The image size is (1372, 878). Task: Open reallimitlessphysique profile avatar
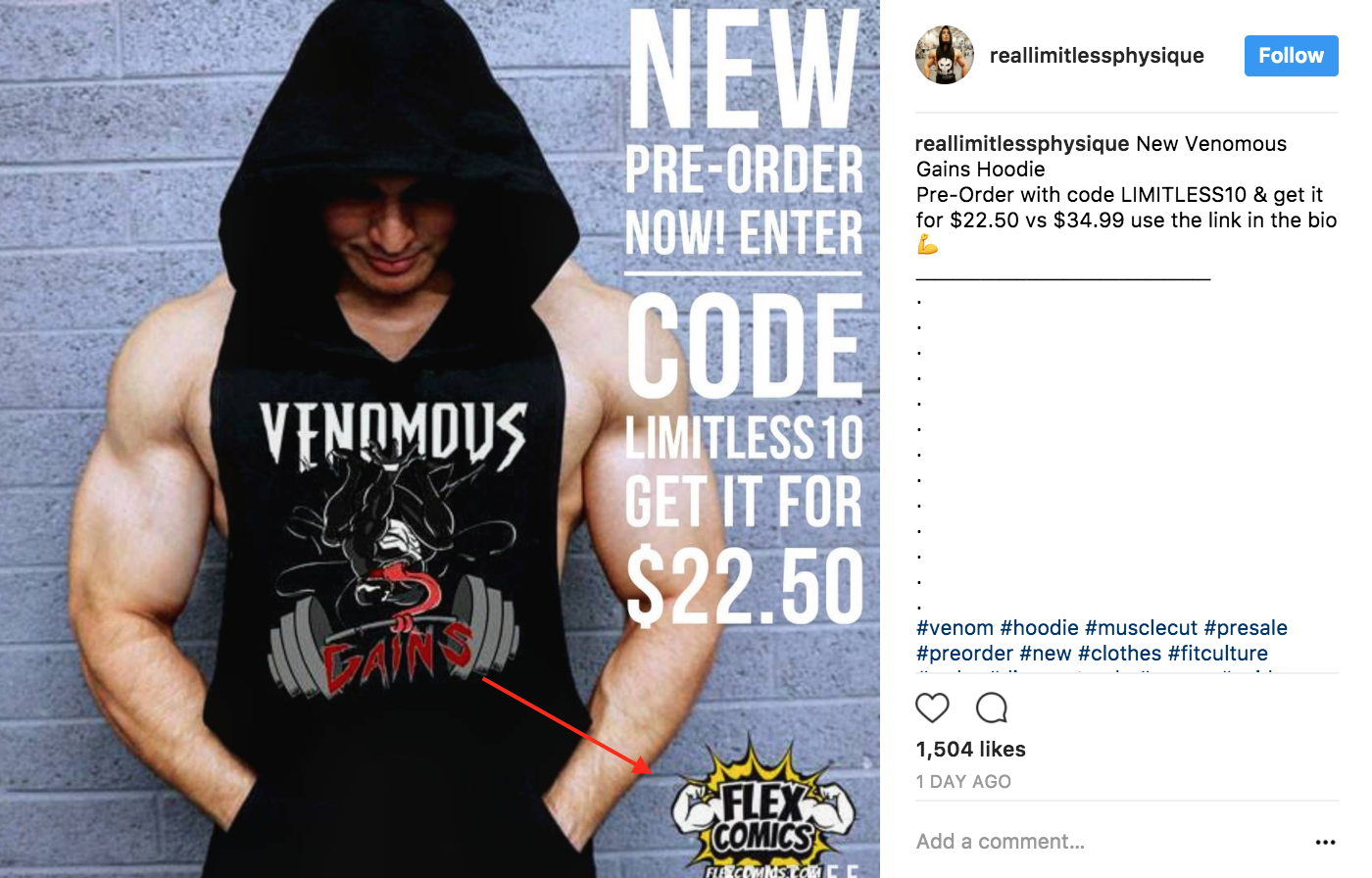click(x=945, y=55)
